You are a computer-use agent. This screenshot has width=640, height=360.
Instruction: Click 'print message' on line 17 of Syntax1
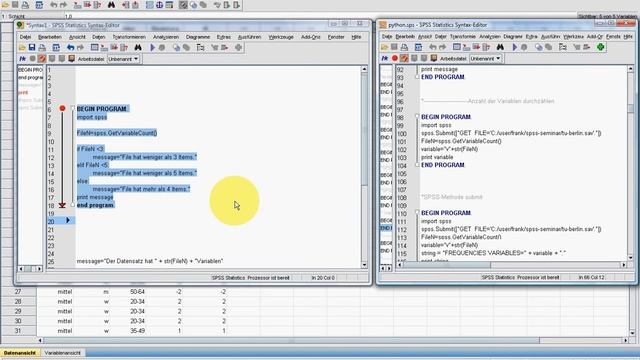coord(95,197)
